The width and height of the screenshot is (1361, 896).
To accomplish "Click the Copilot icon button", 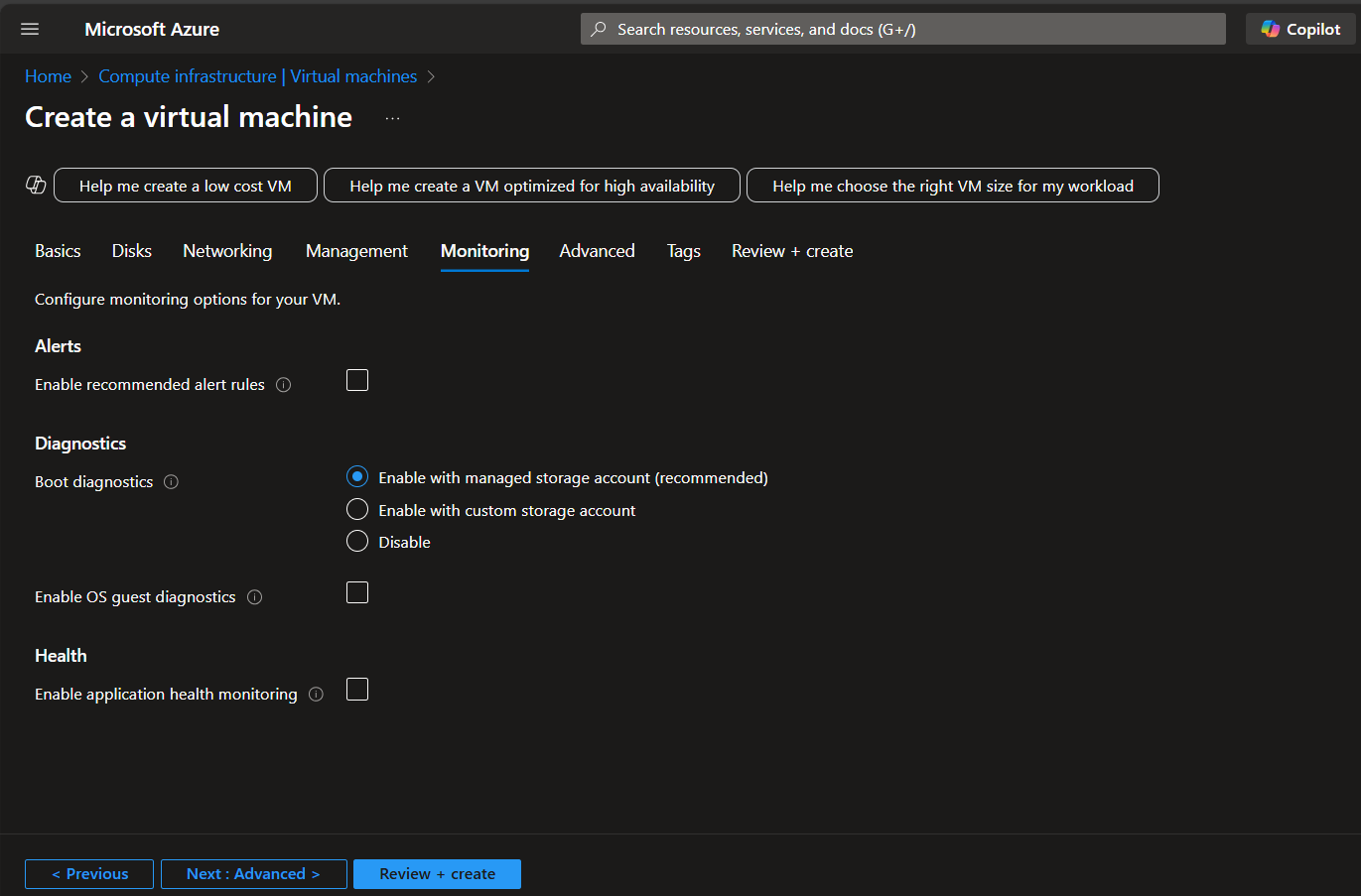I will 1301,29.
